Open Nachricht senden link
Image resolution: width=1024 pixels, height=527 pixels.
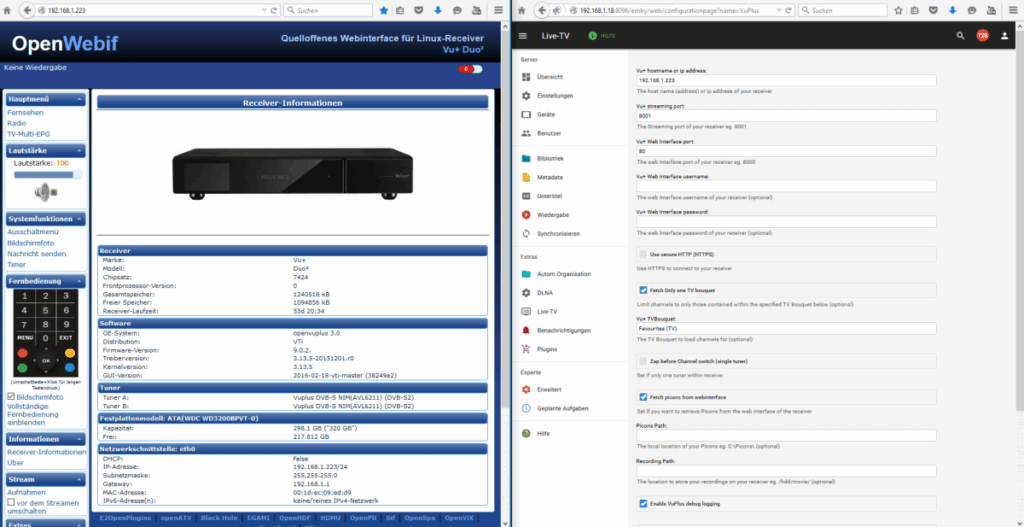(x=37, y=253)
